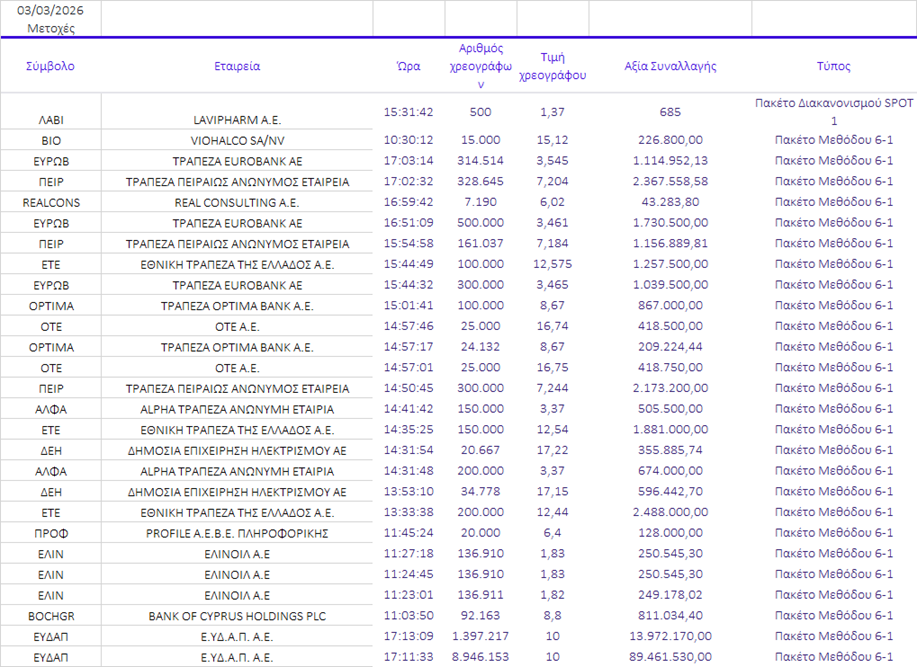Click the value 1.114.952,13

[670, 160]
